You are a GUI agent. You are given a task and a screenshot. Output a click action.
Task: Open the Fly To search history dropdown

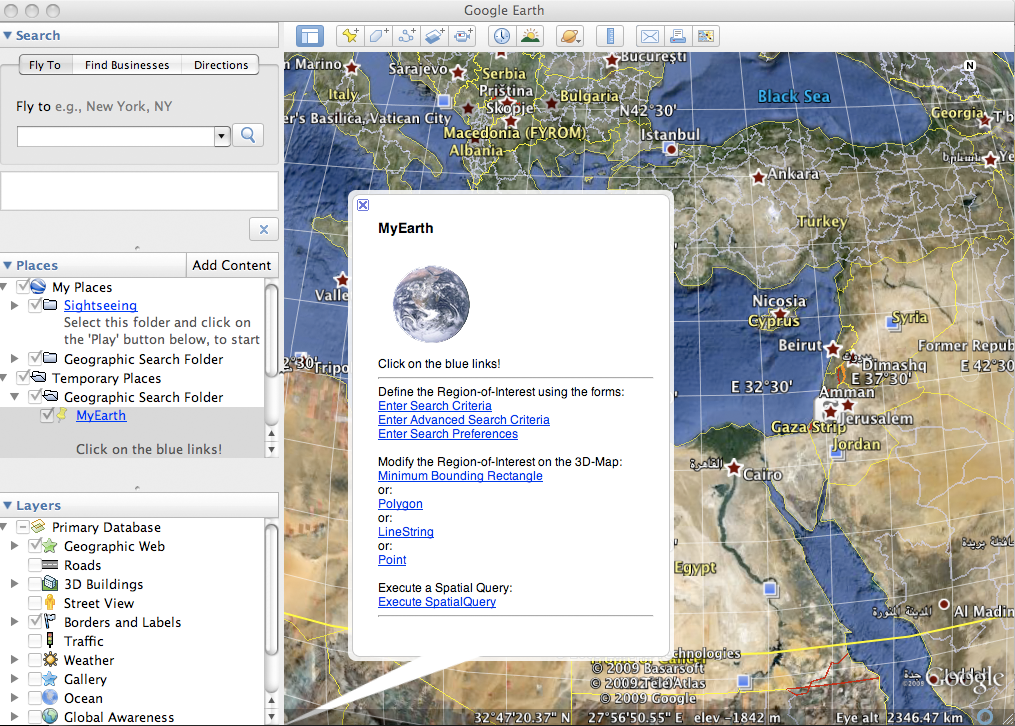(x=222, y=136)
